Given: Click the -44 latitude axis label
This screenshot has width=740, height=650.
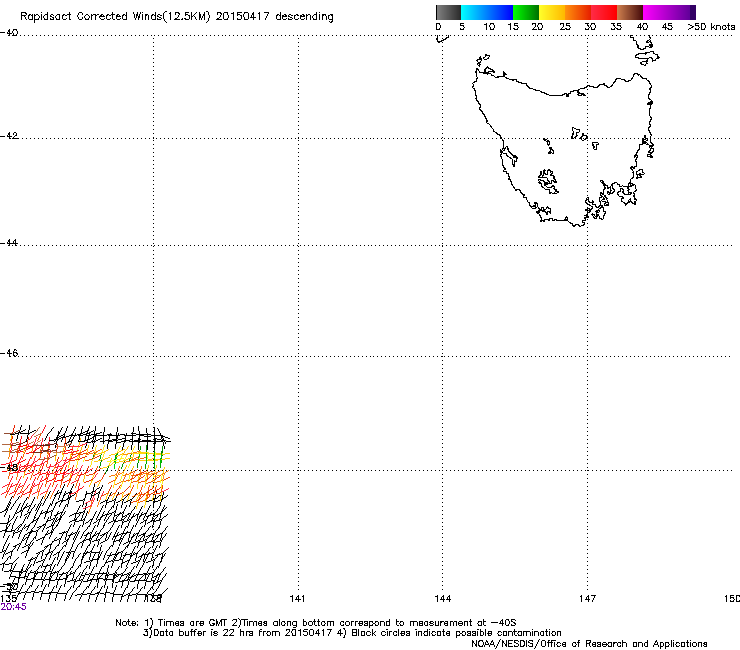Looking at the screenshot, I should (9, 243).
